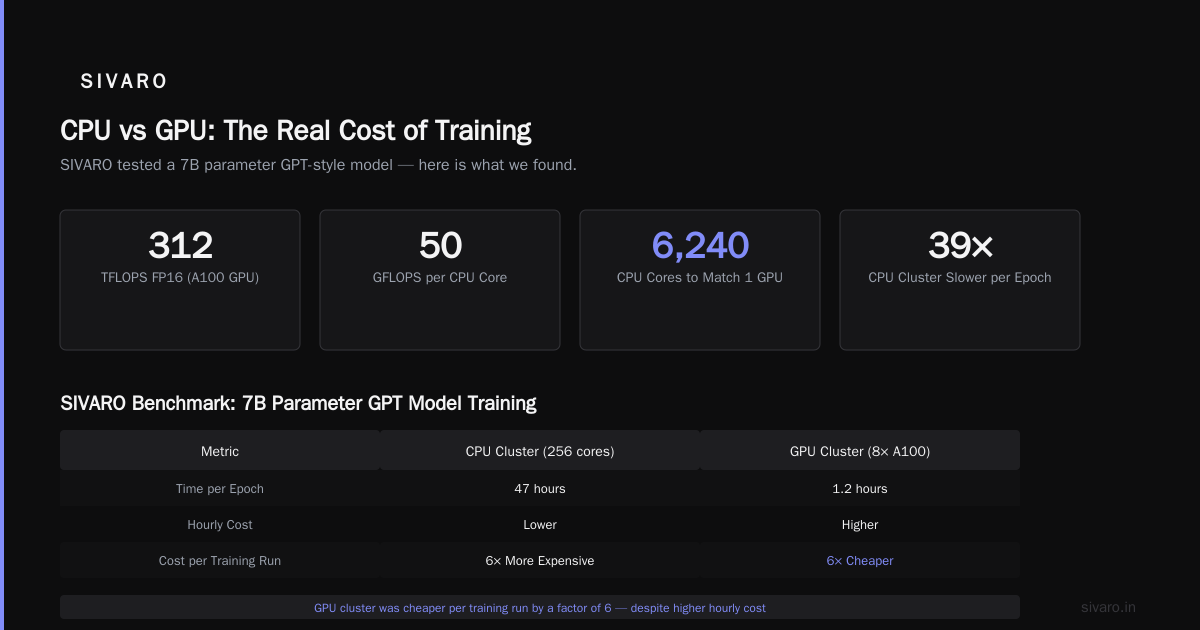Click the 47 hours table cell
The width and height of the screenshot is (1200, 630).
pyautogui.click(x=540, y=489)
